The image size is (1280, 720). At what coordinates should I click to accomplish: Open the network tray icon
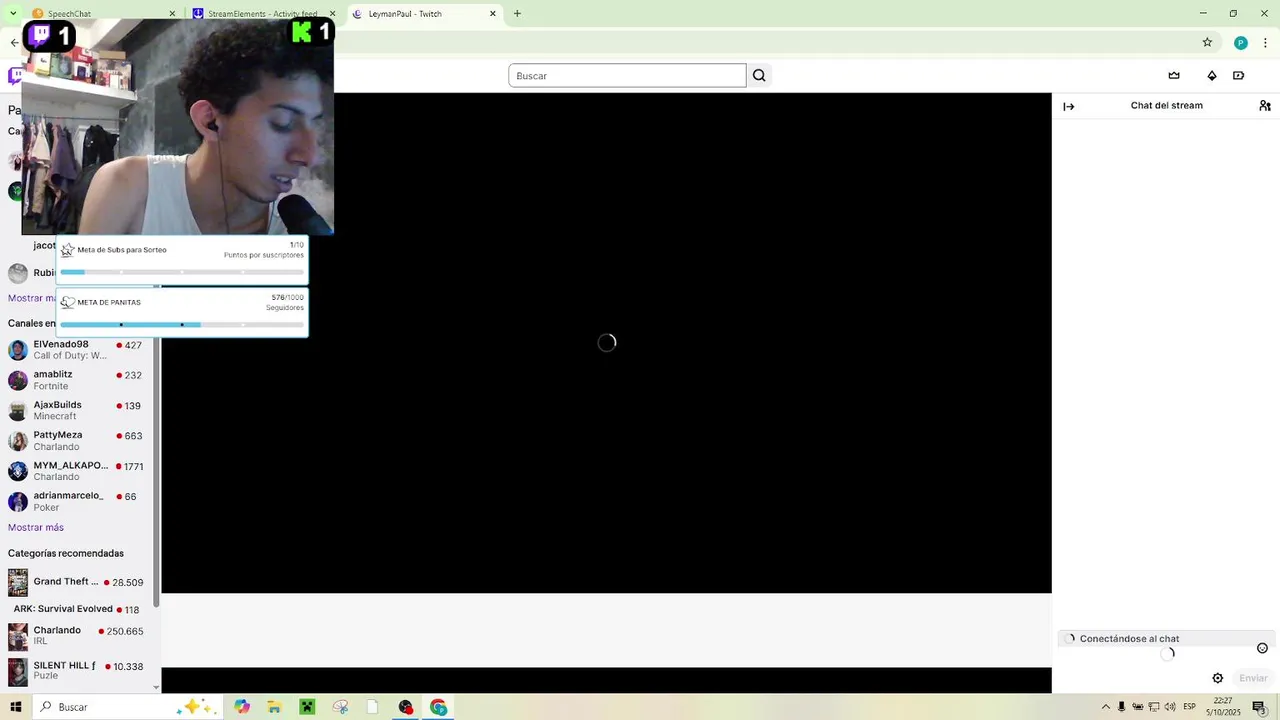pos(1153,707)
